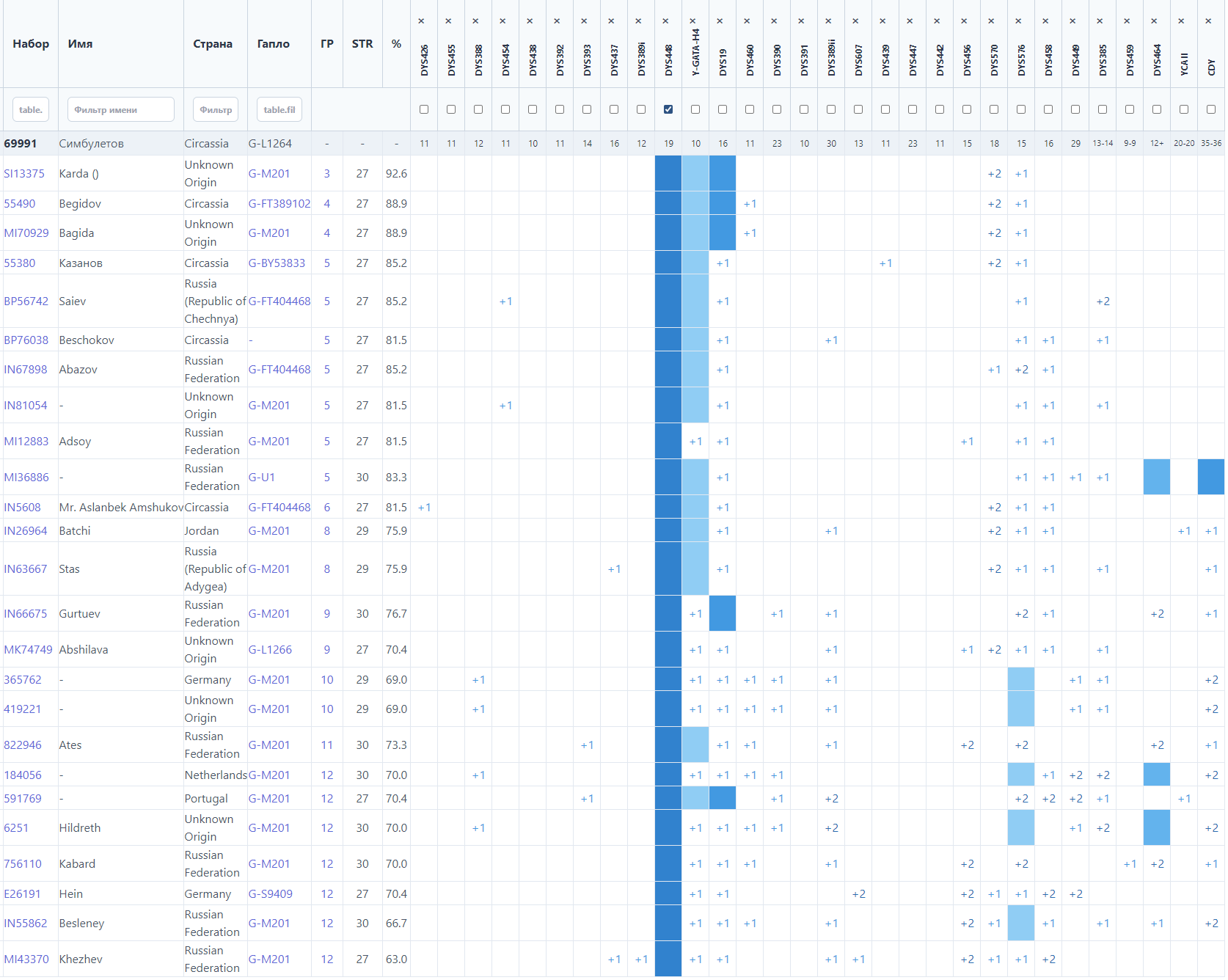Click the × icon above DYS390
Image resolution: width=1228 pixels, height=980 pixels.
click(774, 21)
